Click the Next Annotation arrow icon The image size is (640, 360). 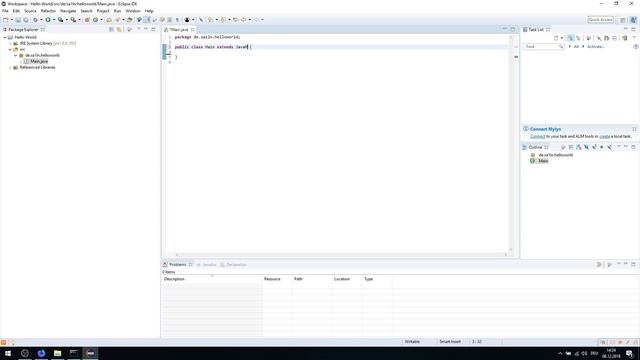[211, 20]
